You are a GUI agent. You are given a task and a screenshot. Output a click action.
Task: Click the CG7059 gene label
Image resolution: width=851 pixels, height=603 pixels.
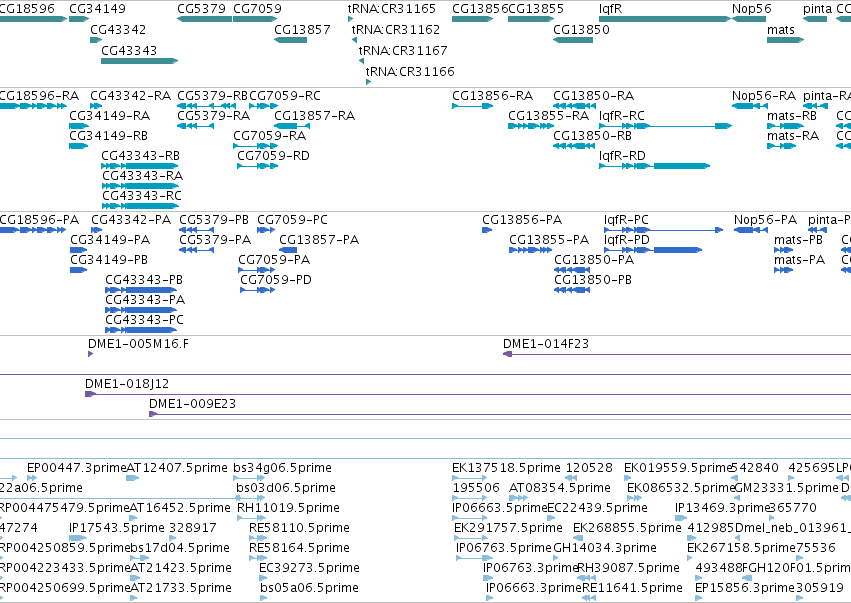click(x=257, y=9)
